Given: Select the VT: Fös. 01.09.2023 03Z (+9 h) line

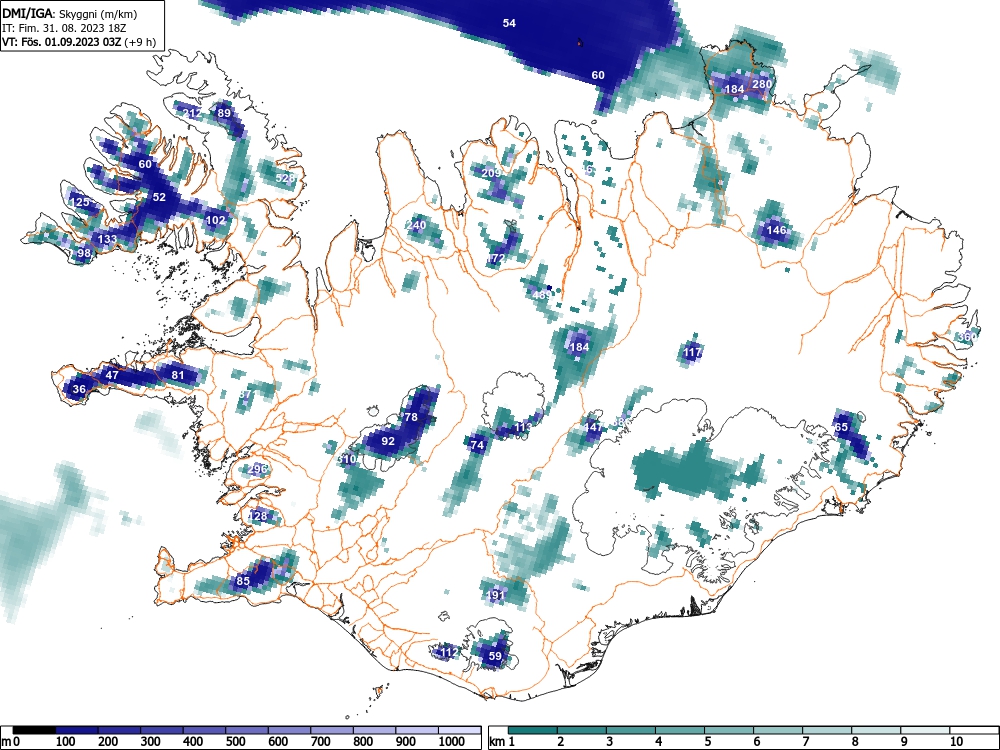Looking at the screenshot, I should (x=79, y=42).
